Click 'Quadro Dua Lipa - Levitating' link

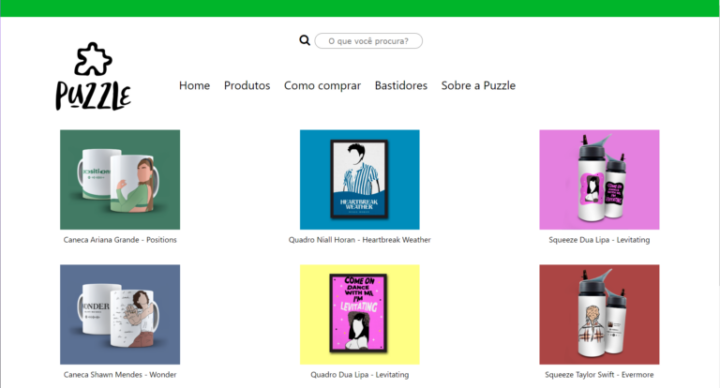coord(360,375)
